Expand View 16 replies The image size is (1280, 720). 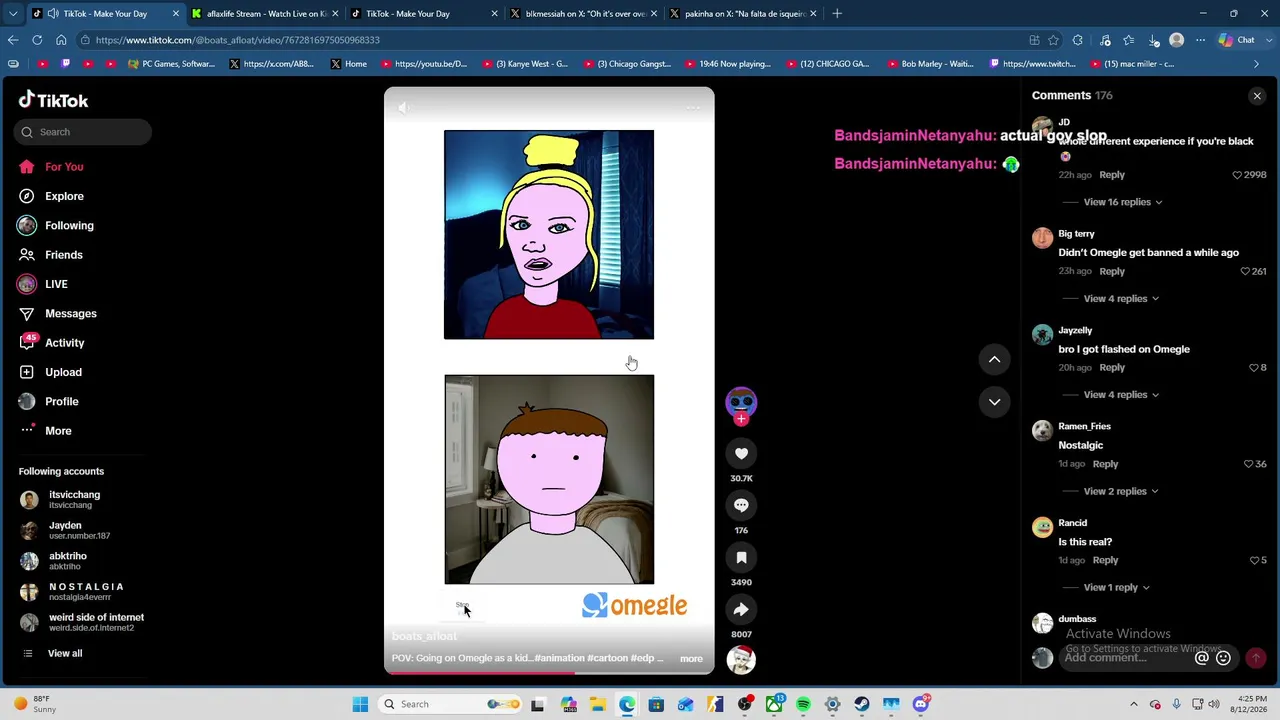click(x=1122, y=202)
